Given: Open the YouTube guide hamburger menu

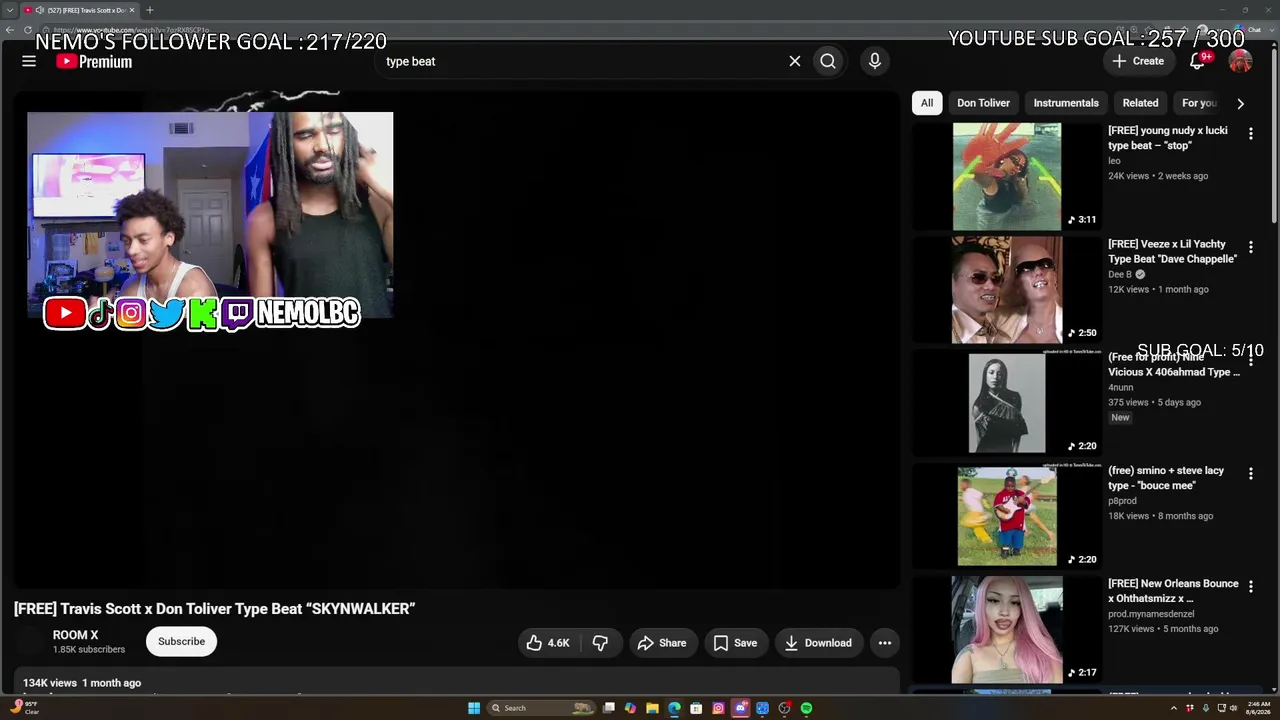Looking at the screenshot, I should 29,61.
